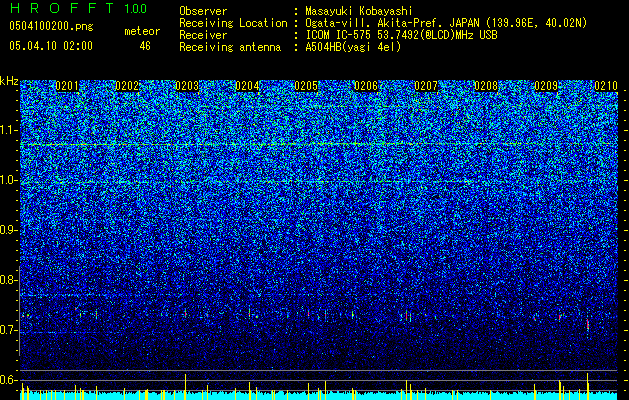Screen dimensions: 629x400
Task: Click the meteor count 46
Action: (x=145, y=46)
